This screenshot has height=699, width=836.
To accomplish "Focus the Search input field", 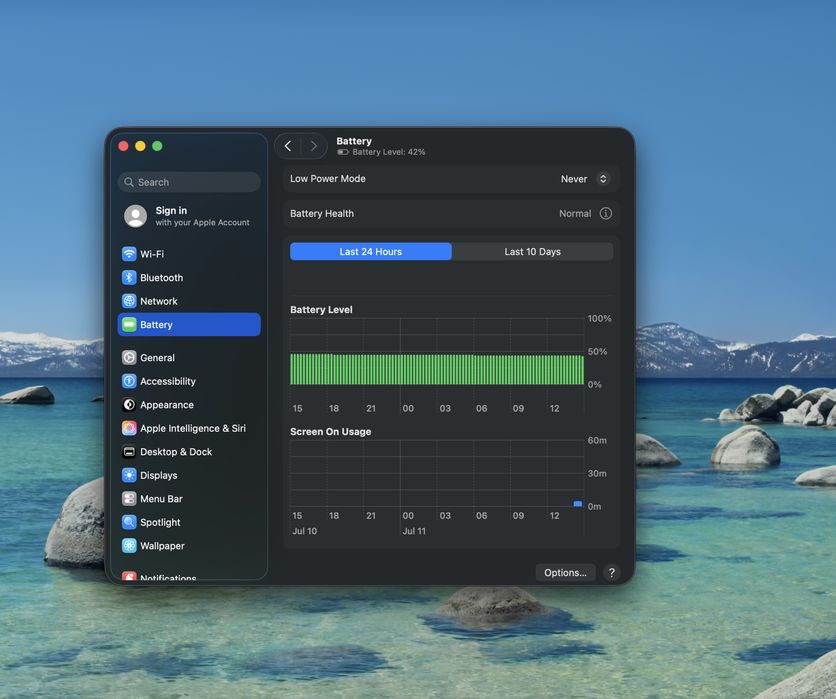I will (189, 182).
